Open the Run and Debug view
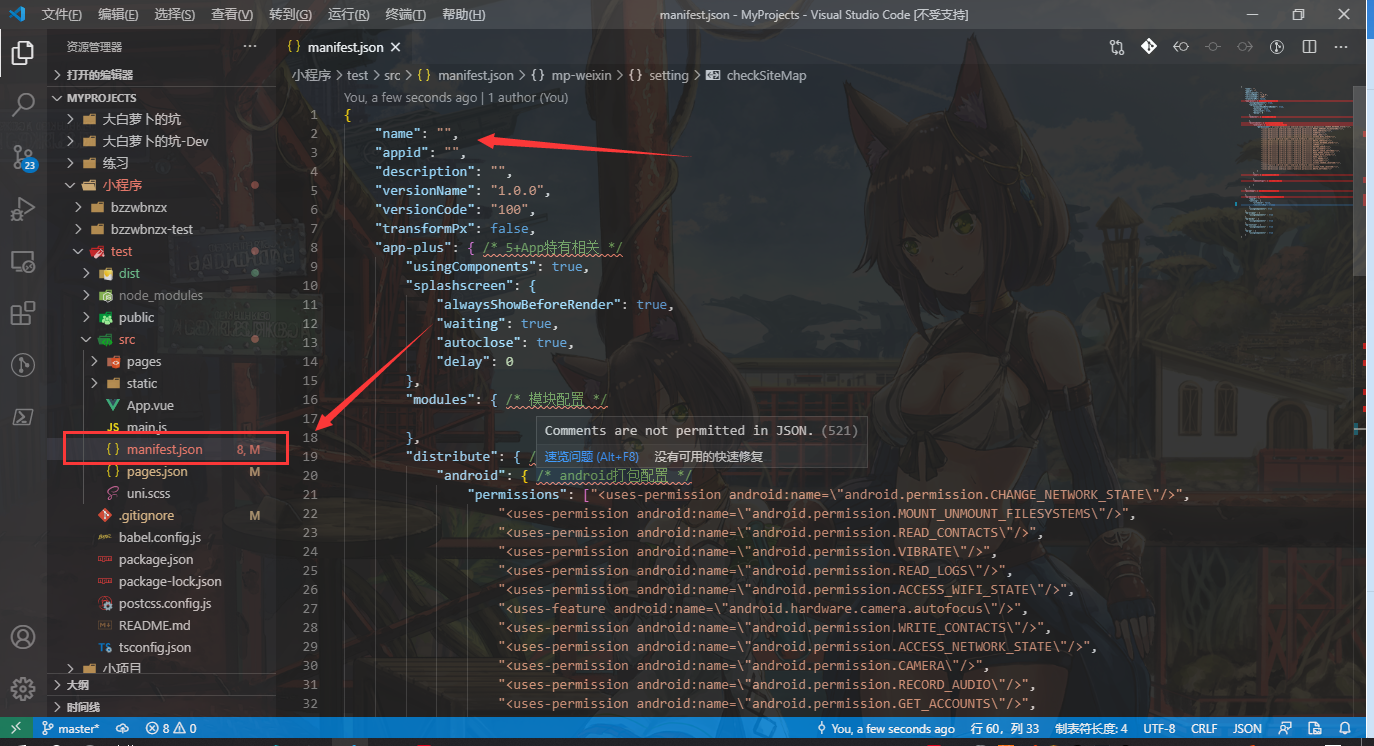This screenshot has height=746, width=1374. 23,209
